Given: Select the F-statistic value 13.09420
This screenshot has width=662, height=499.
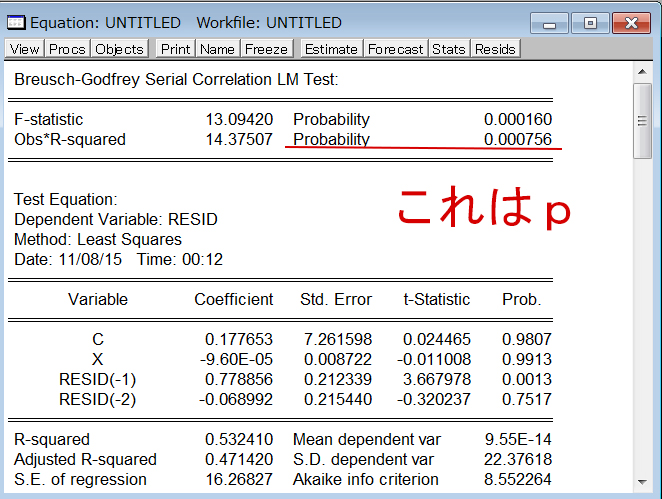Looking at the screenshot, I should [x=239, y=119].
